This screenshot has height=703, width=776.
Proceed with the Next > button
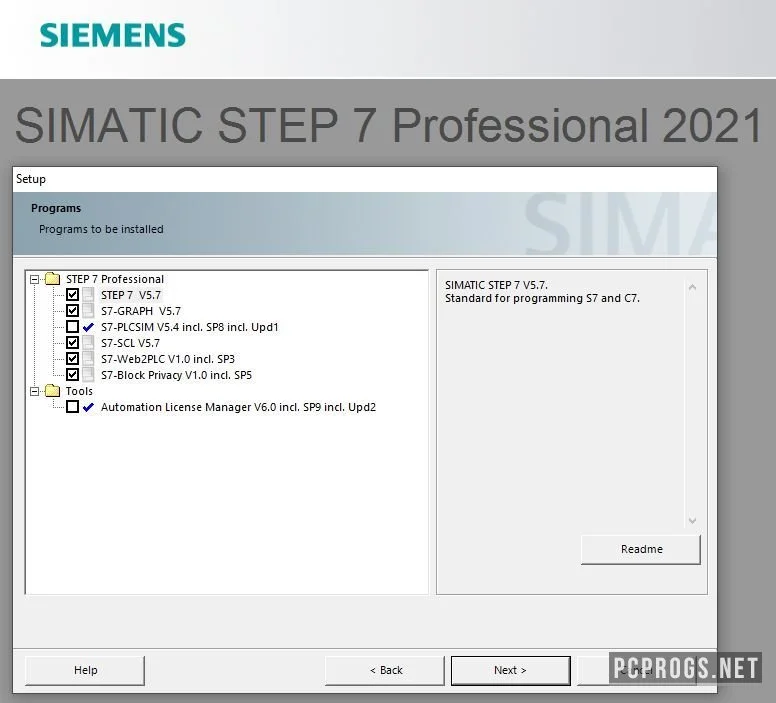(x=510, y=670)
